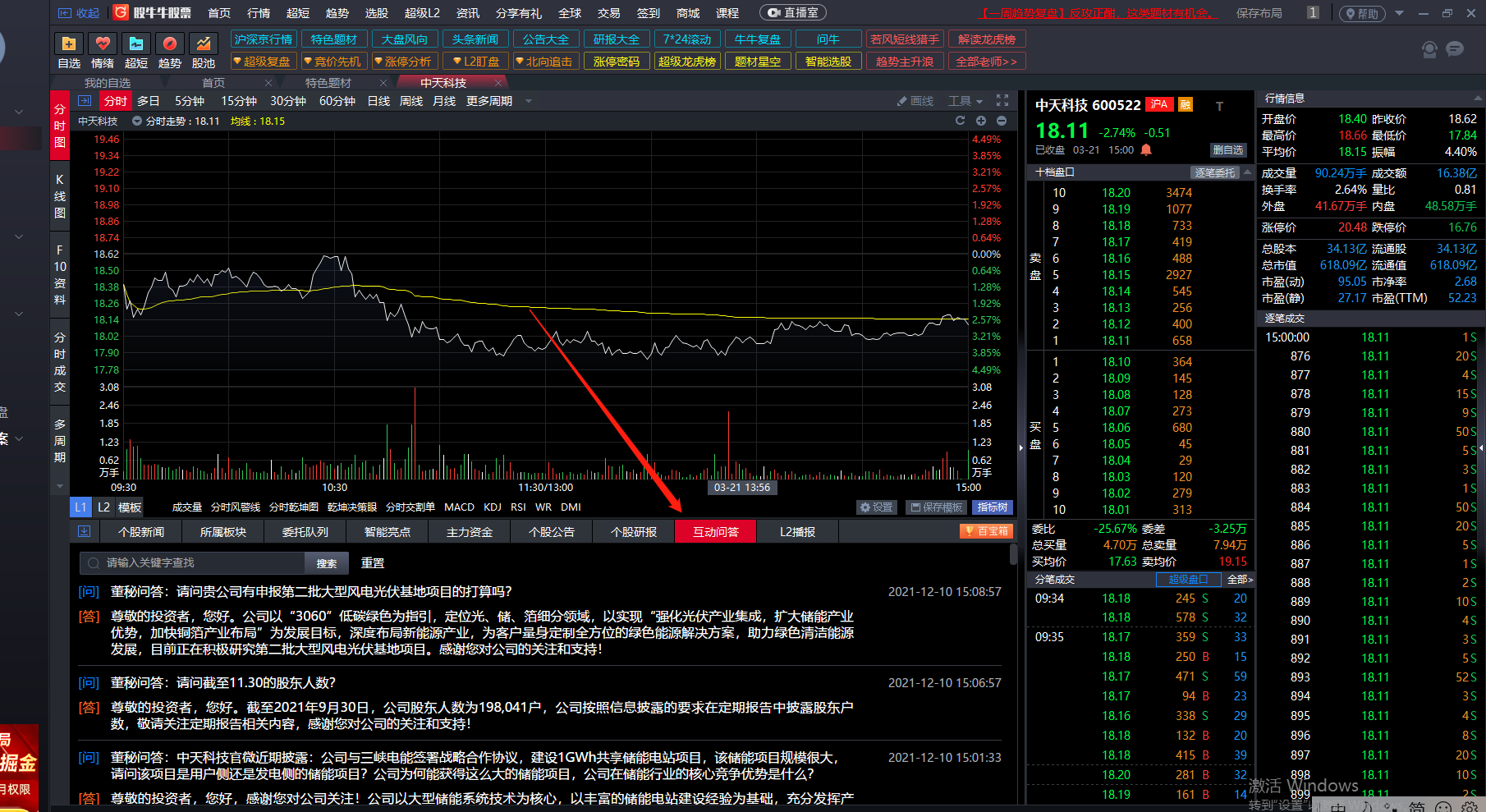Toggle the 指标树 indicator tree

993,507
